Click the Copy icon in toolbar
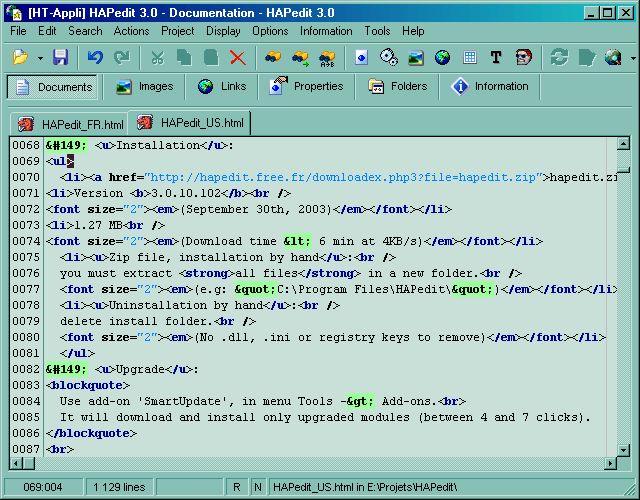 click(x=184, y=57)
